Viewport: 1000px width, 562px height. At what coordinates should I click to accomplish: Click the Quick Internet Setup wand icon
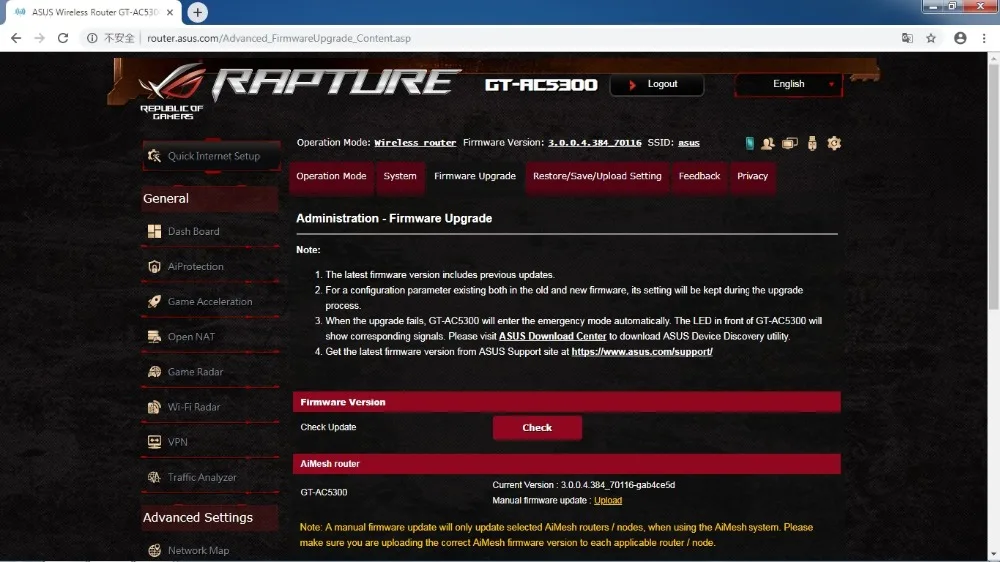pyautogui.click(x=154, y=156)
